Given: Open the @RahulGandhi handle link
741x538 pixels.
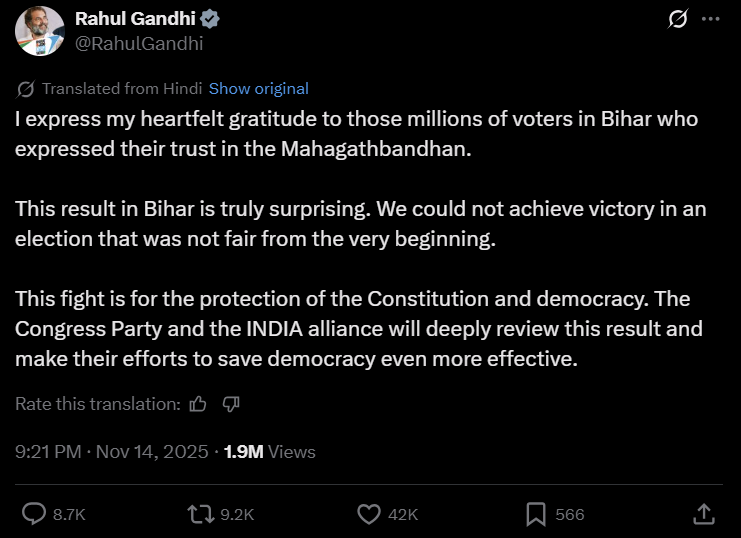Looking at the screenshot, I should 139,43.
